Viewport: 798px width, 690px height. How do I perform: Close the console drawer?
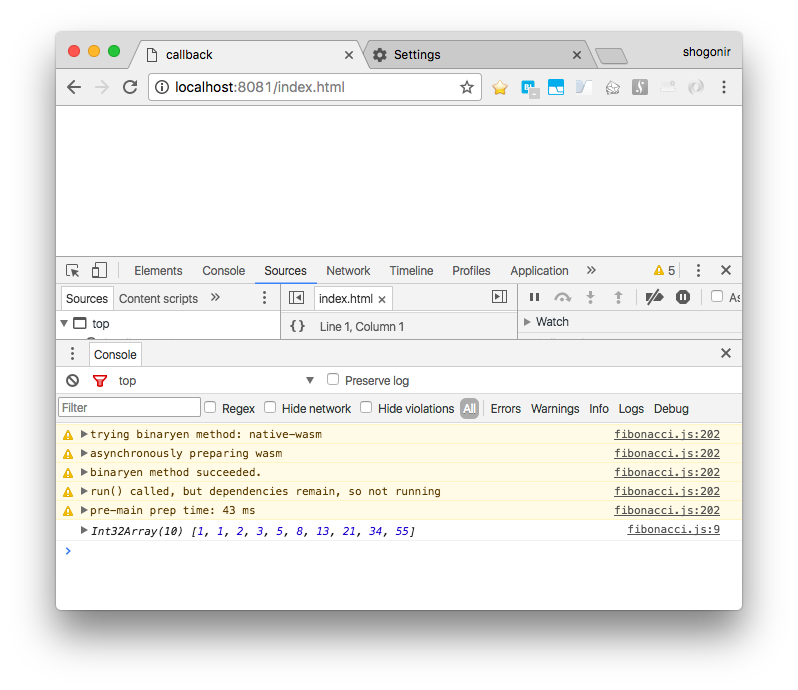726,353
